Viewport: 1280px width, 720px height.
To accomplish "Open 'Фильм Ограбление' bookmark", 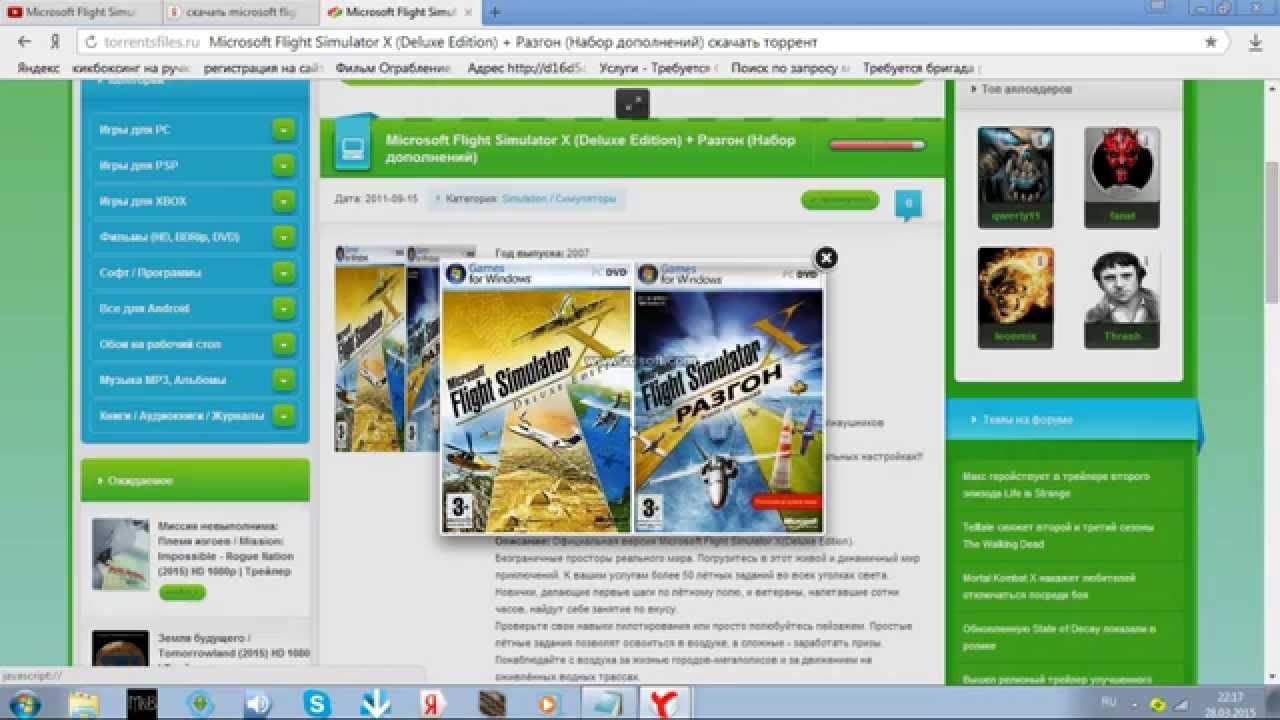I will tap(394, 68).
